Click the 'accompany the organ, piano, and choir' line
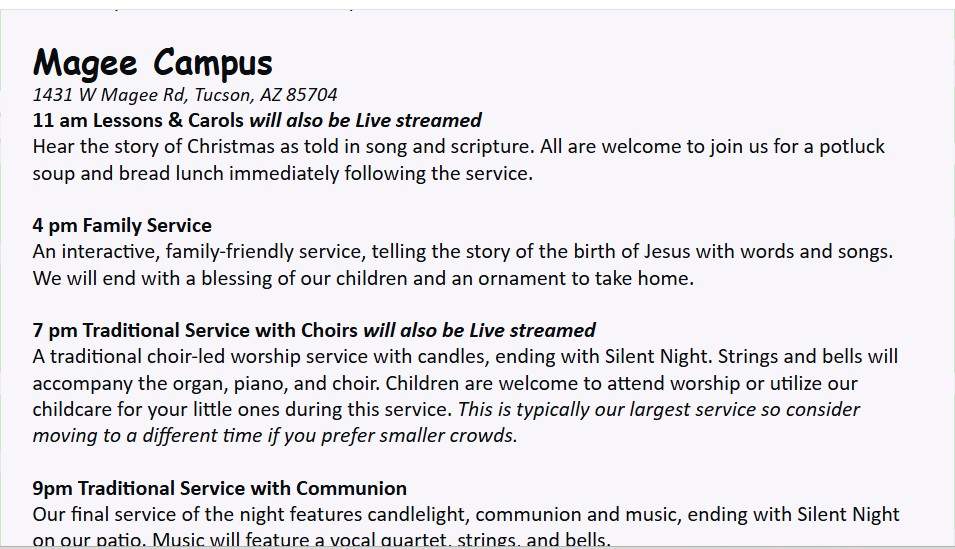 (445, 383)
